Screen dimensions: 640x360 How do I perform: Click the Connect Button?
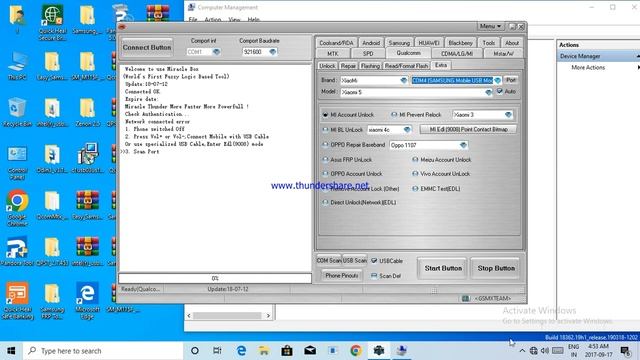[147, 48]
